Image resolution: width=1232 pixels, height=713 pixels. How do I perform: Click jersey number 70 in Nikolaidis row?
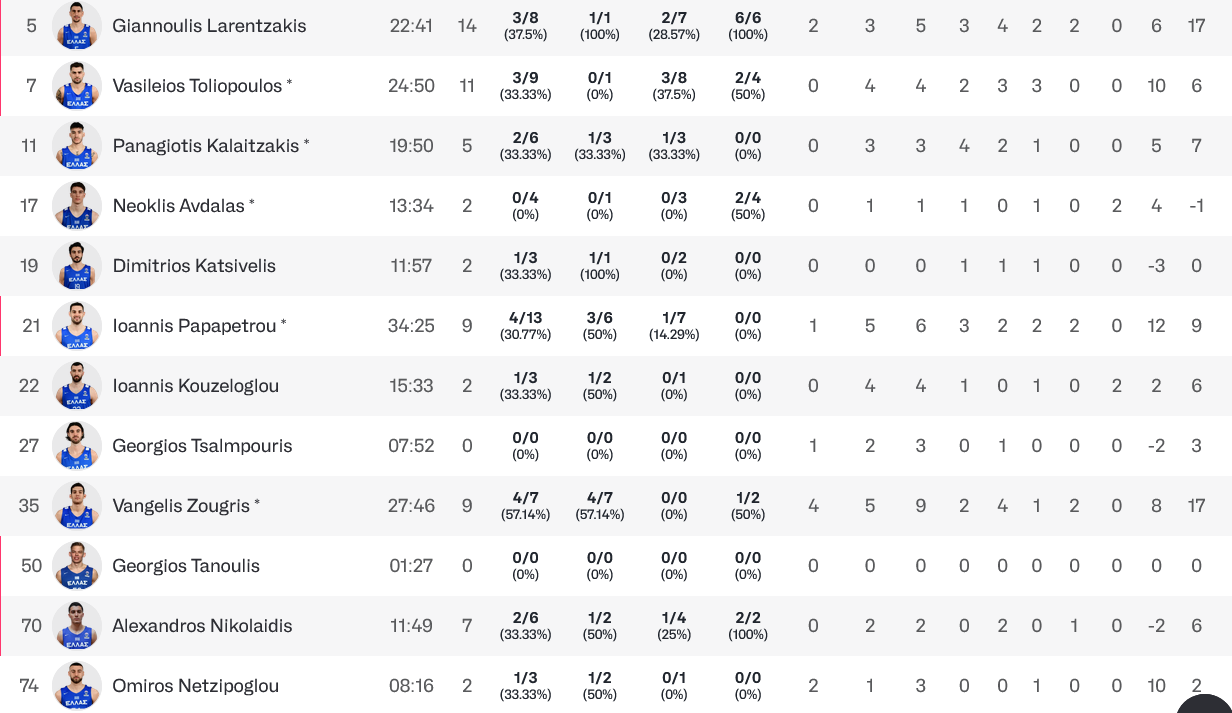pos(31,626)
